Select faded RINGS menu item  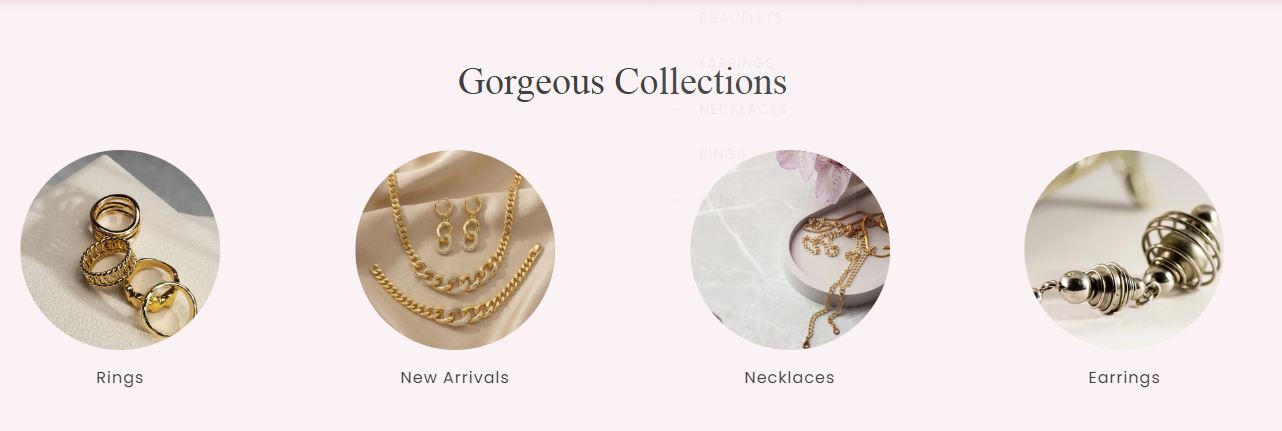tap(722, 154)
